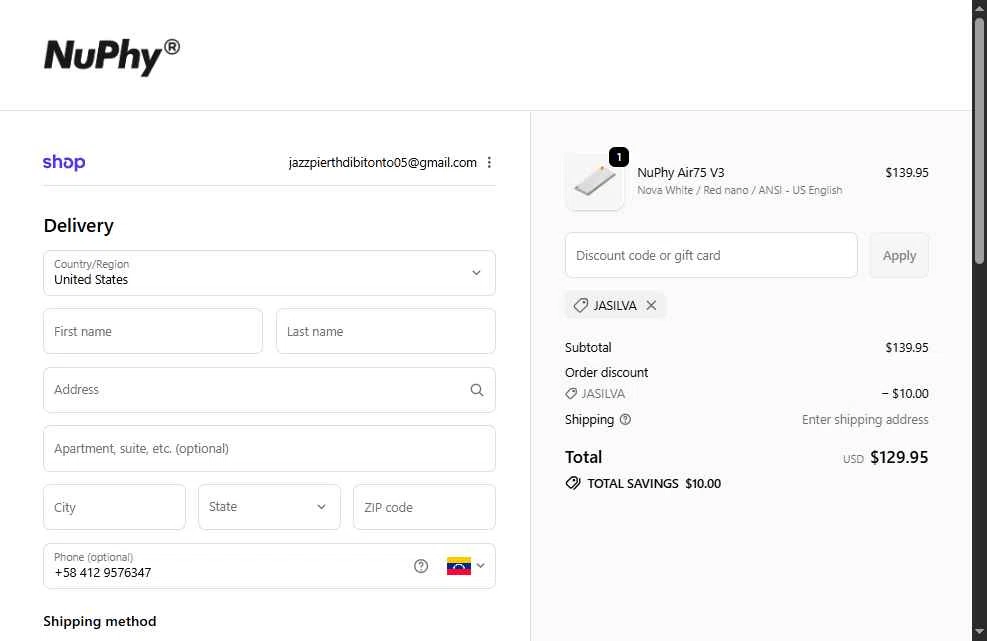
Task: Click the page vertical scrollbar
Action: click(979, 140)
